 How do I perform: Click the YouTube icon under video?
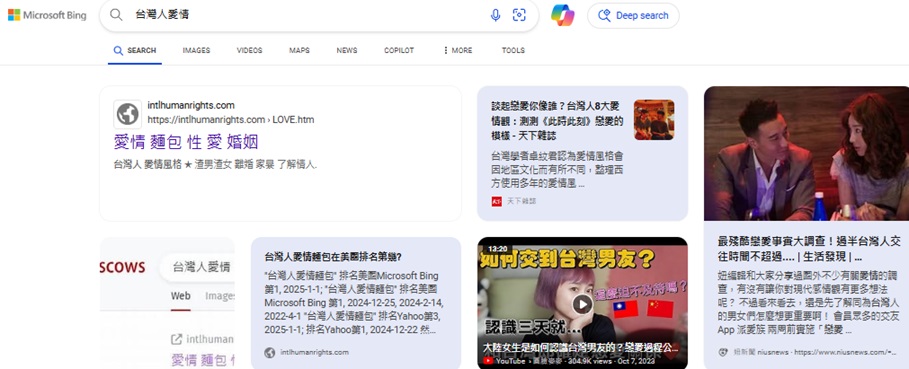488,361
